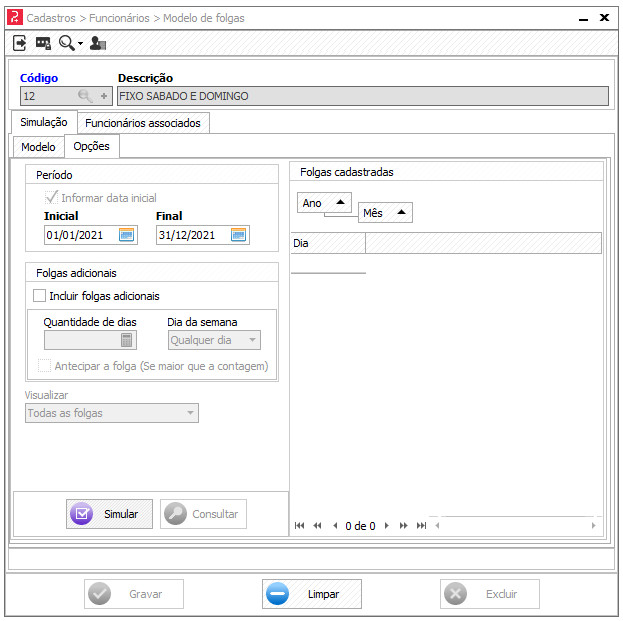The image size is (623, 621).
Task: Open calendar picker for Inicial date
Action: [x=126, y=235]
